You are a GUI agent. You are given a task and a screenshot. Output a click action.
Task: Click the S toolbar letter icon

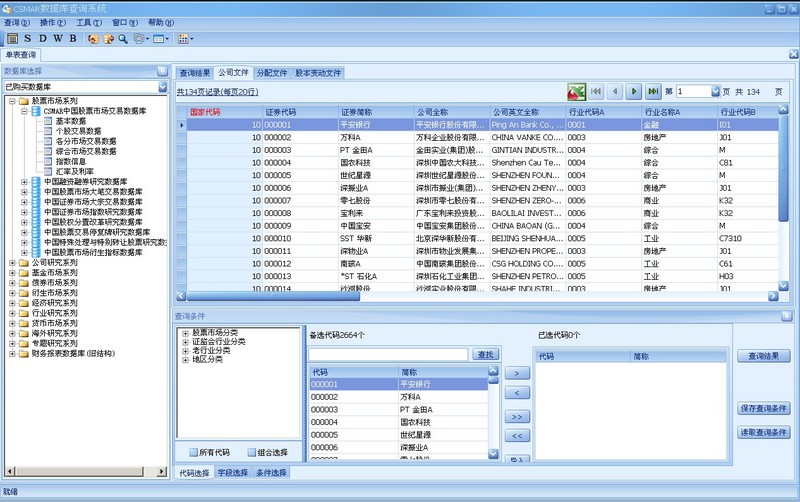click(28, 38)
